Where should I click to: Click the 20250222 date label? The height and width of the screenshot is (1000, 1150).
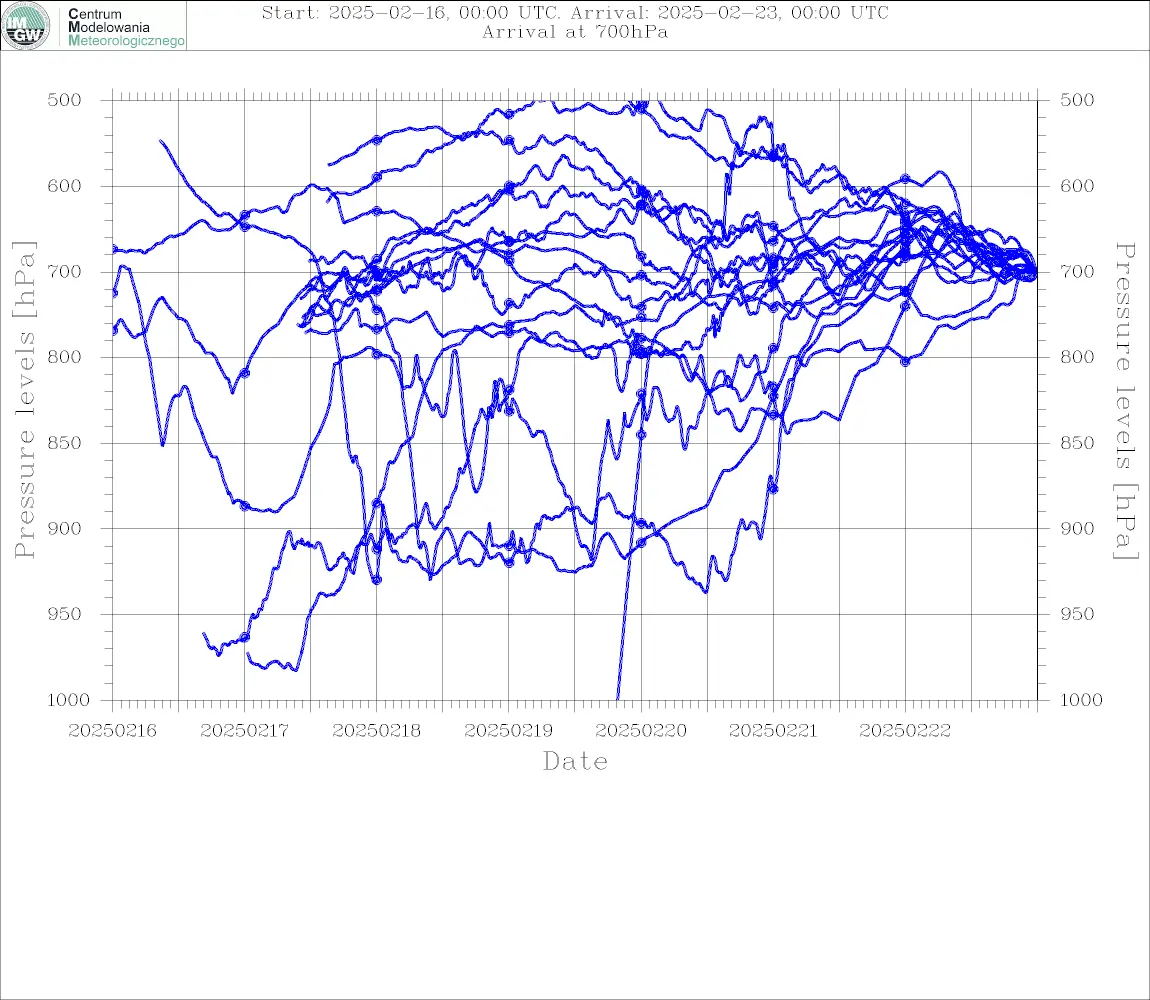point(905,731)
